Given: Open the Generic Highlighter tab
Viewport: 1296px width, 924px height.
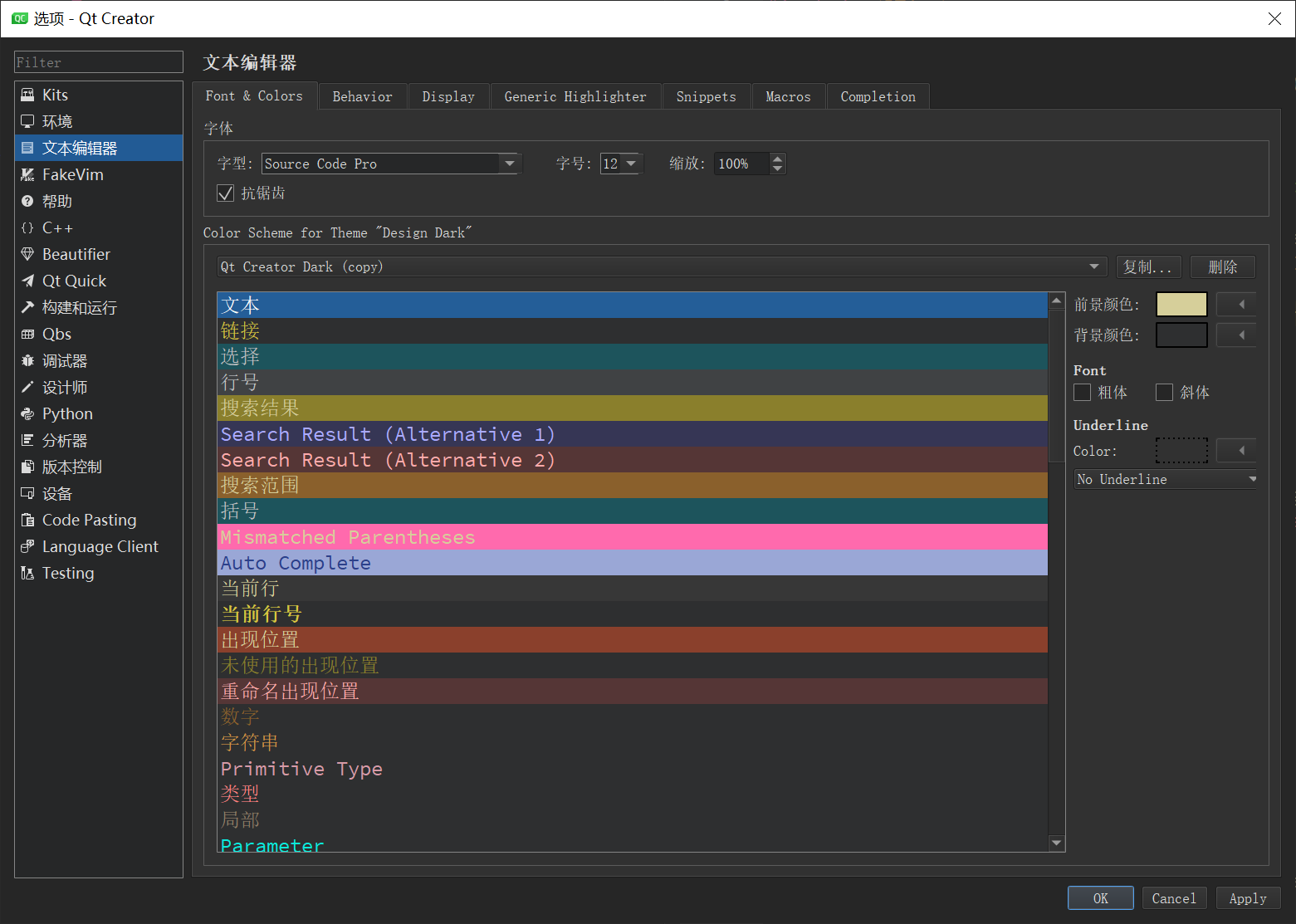Looking at the screenshot, I should pyautogui.click(x=575, y=96).
